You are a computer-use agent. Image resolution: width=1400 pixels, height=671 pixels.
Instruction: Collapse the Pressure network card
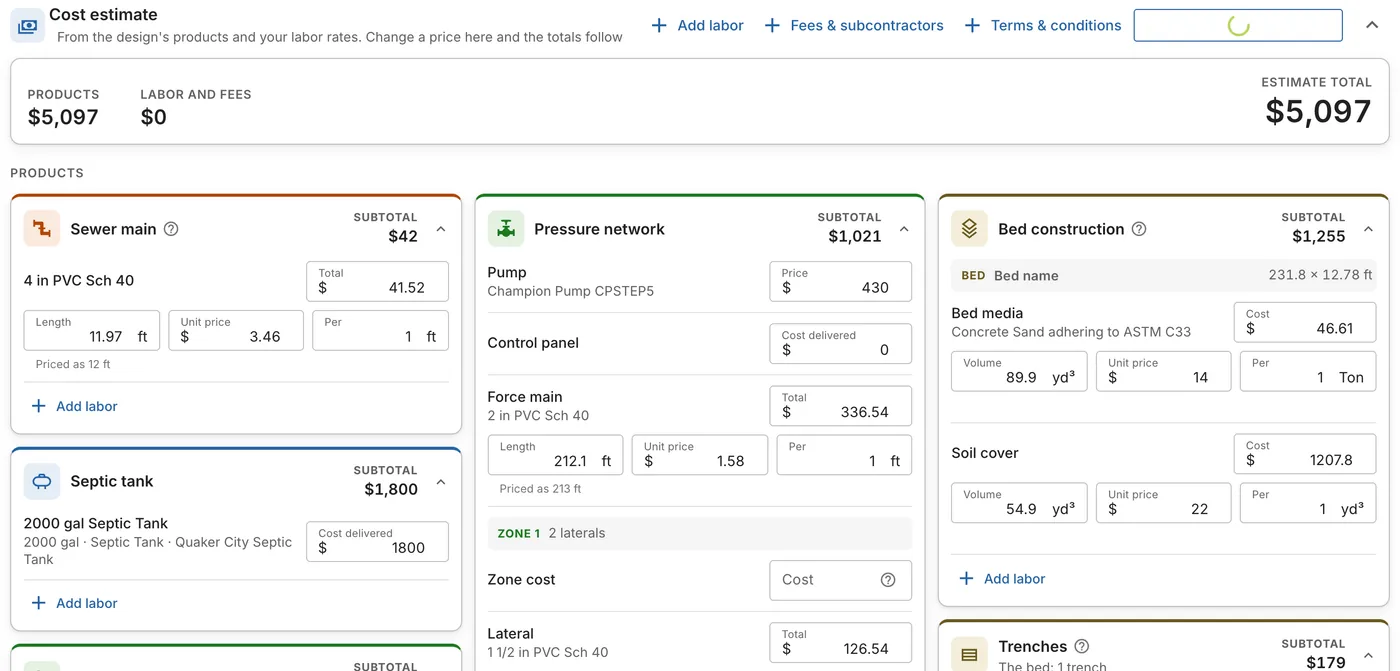point(904,230)
